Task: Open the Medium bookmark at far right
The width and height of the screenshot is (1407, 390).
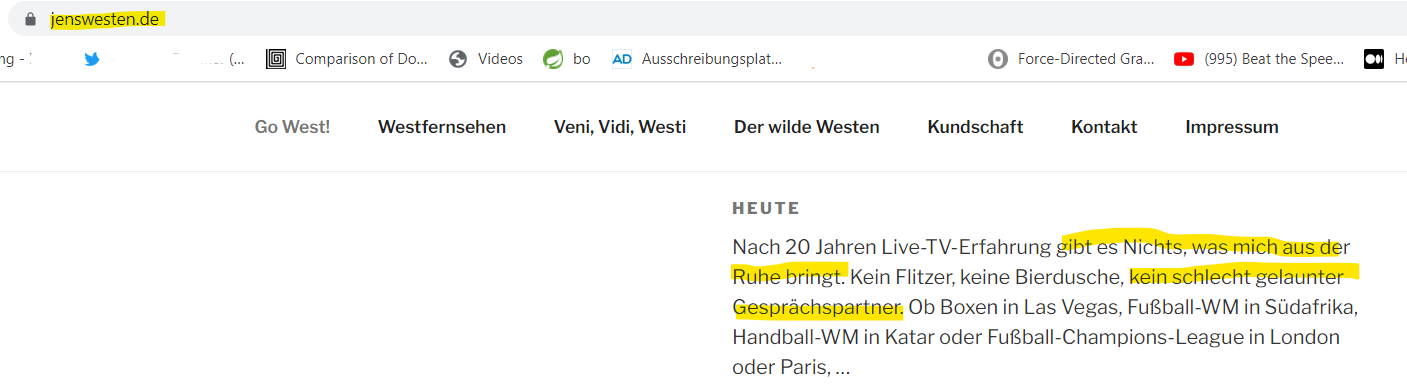Action: [x=1385, y=59]
